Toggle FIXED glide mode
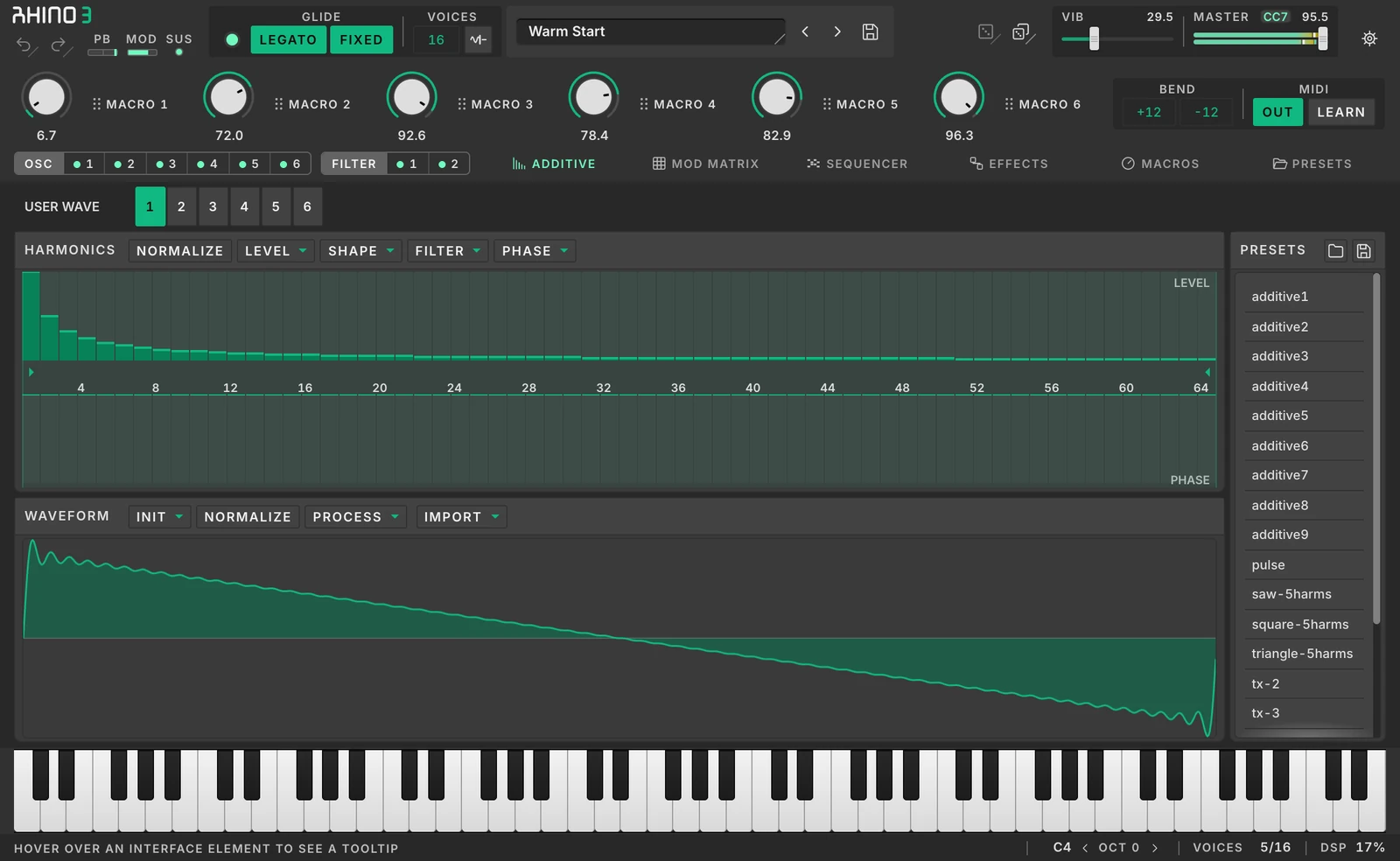Viewport: 1400px width, 861px height. [361, 39]
